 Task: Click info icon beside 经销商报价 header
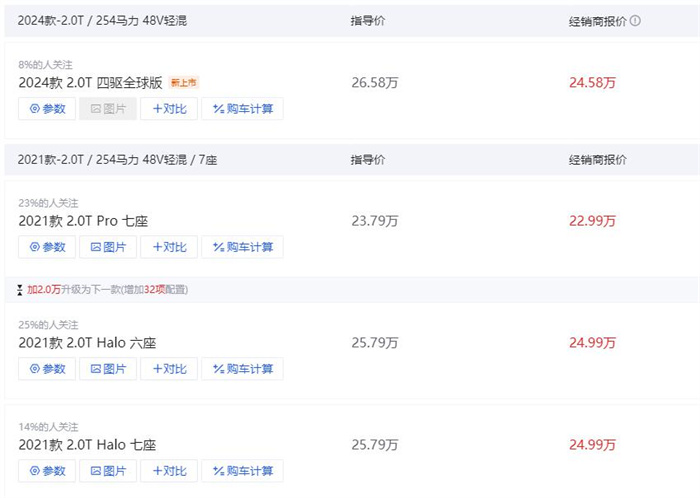636,20
